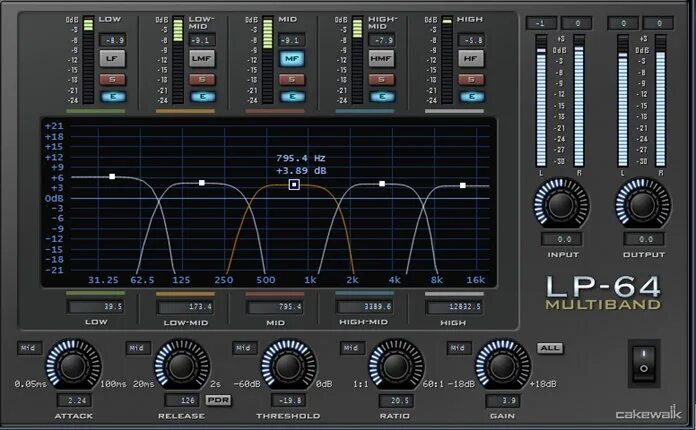Viewport: 696px width, 430px height.
Task: Toggle enable for the MID band
Action: click(x=293, y=96)
